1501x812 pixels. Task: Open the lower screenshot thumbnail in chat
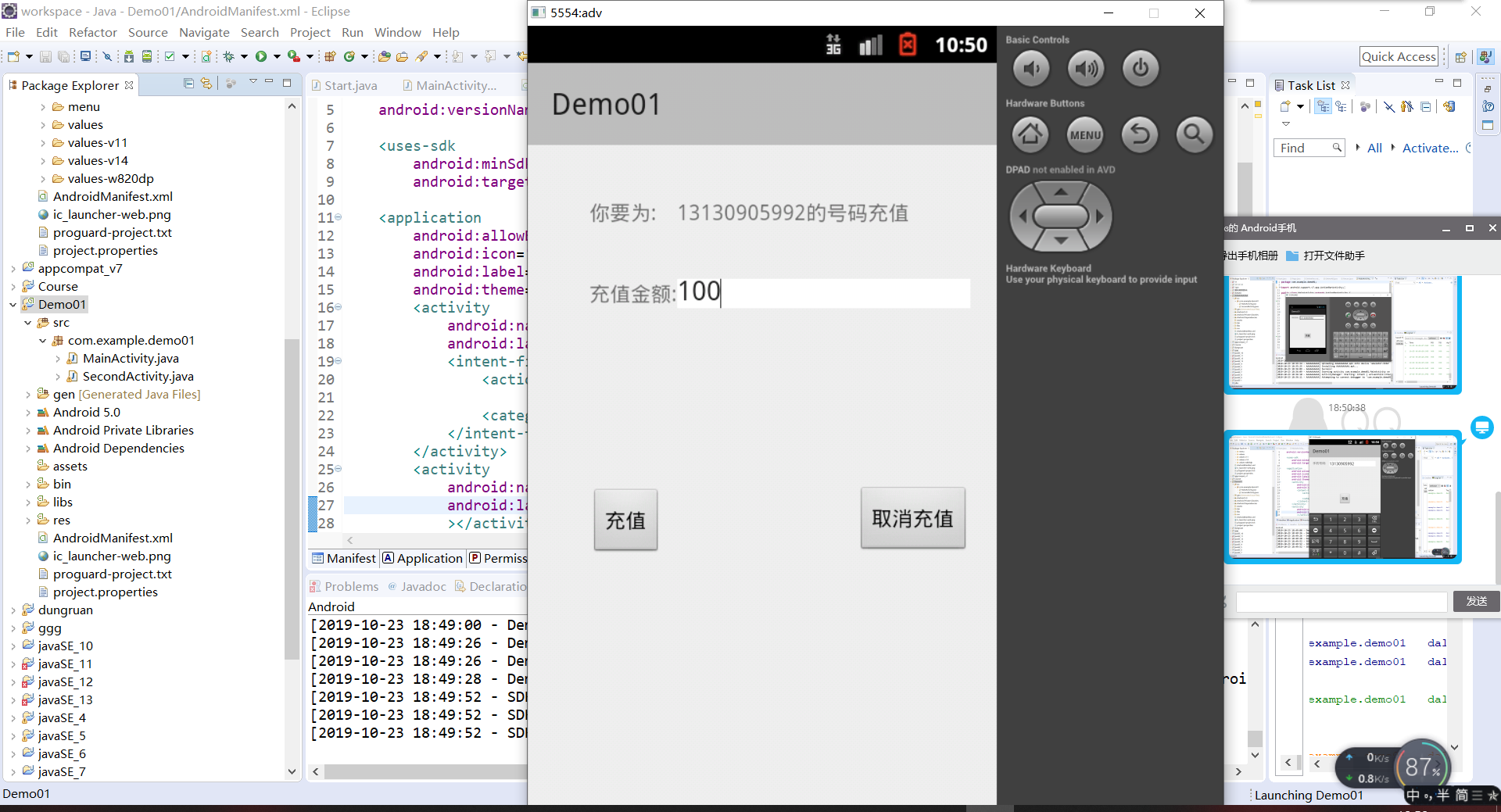(1342, 497)
